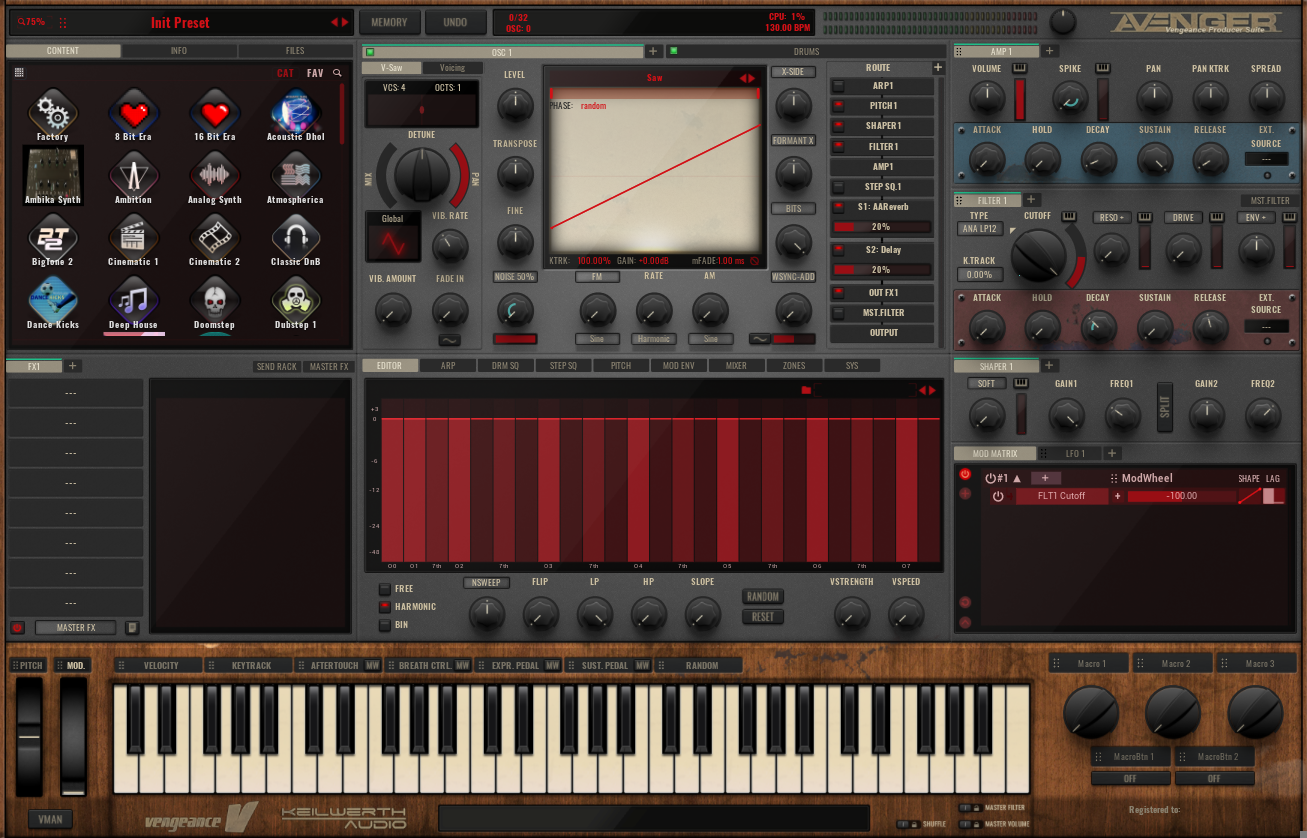Select the HARMONIC mode radio button
This screenshot has width=1307, height=838.
(384, 607)
